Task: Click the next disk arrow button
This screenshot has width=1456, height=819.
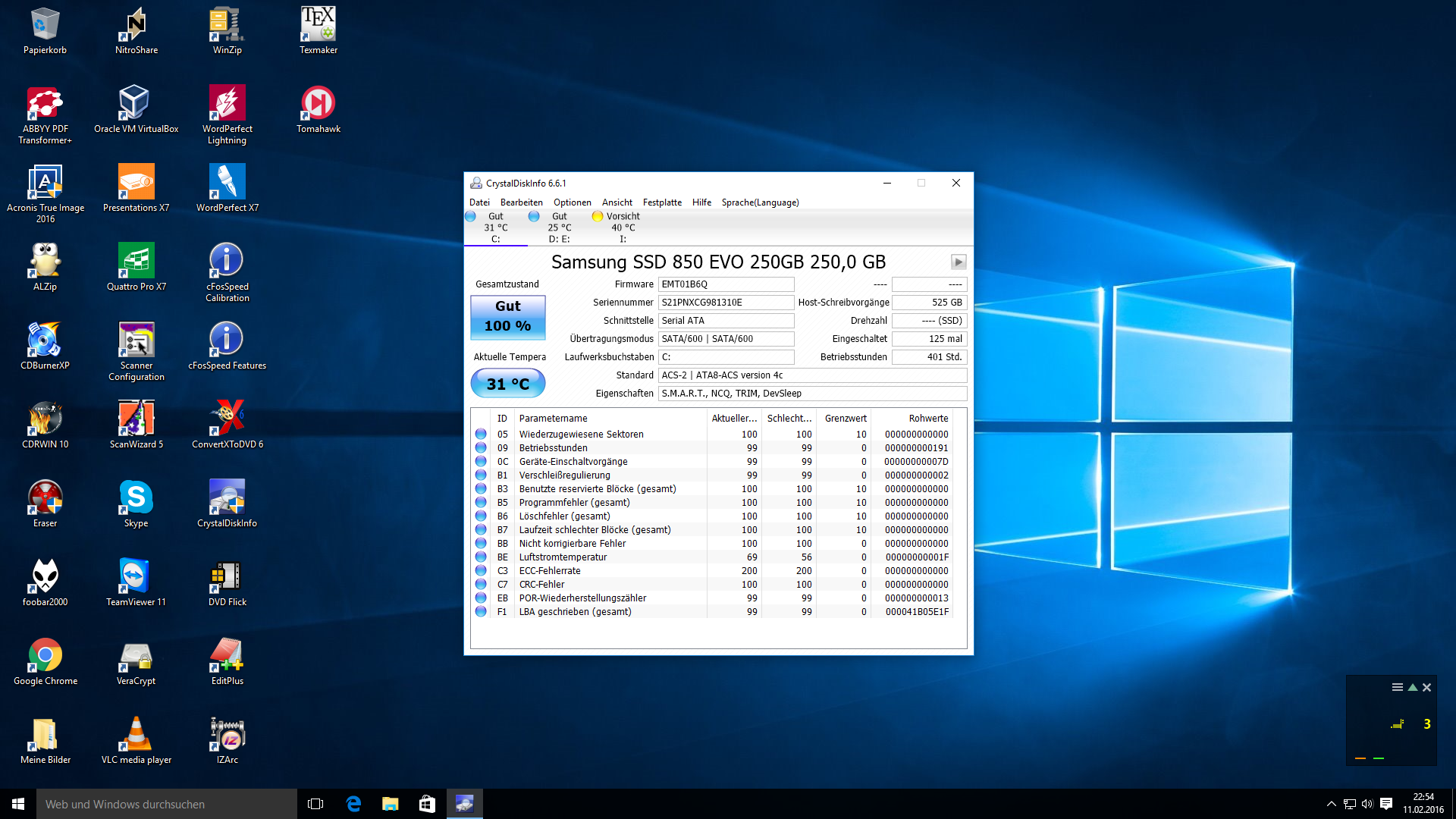Action: (959, 262)
